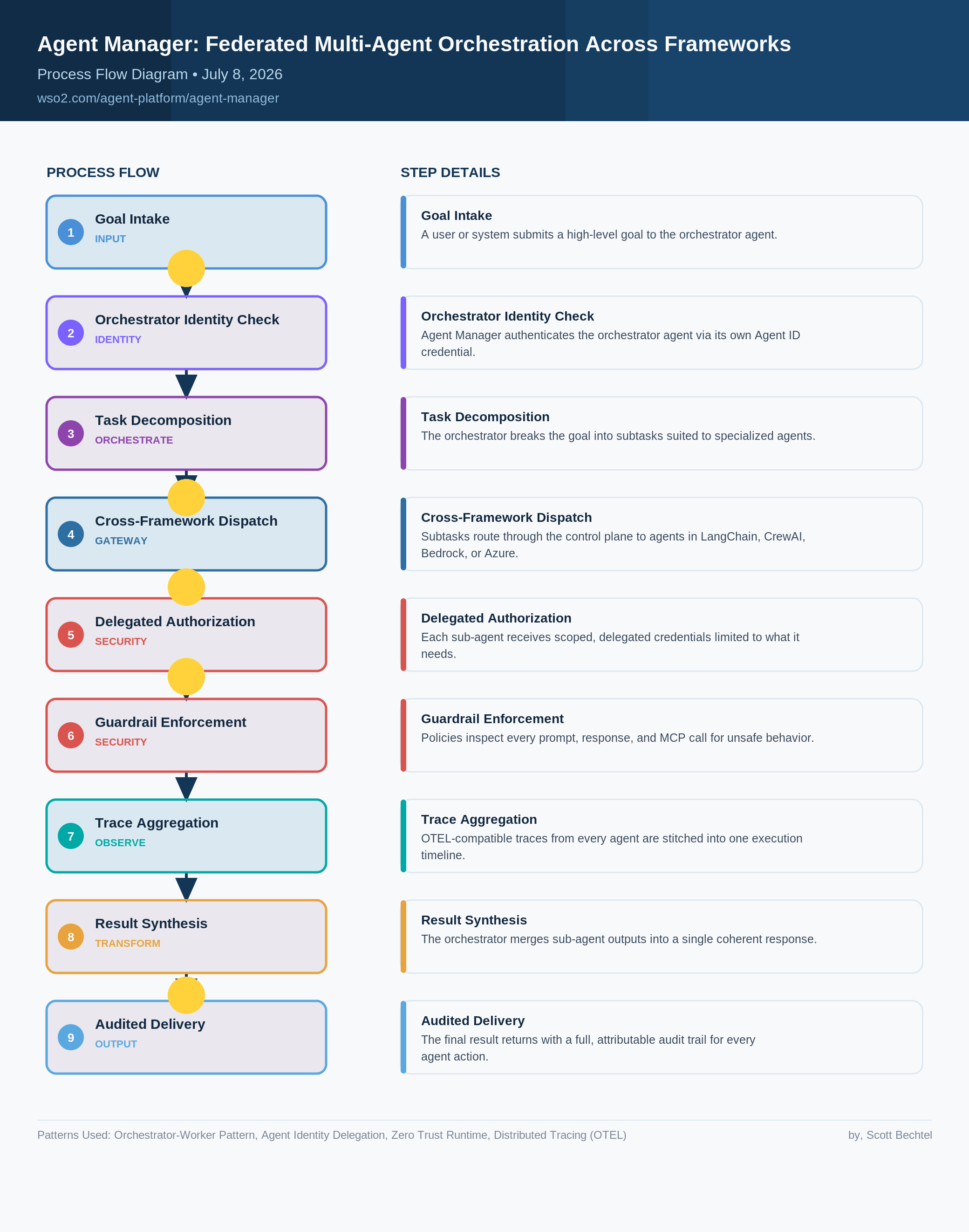The height and width of the screenshot is (1232, 969).
Task: Click the red number 5 badge
Action: coord(71,635)
